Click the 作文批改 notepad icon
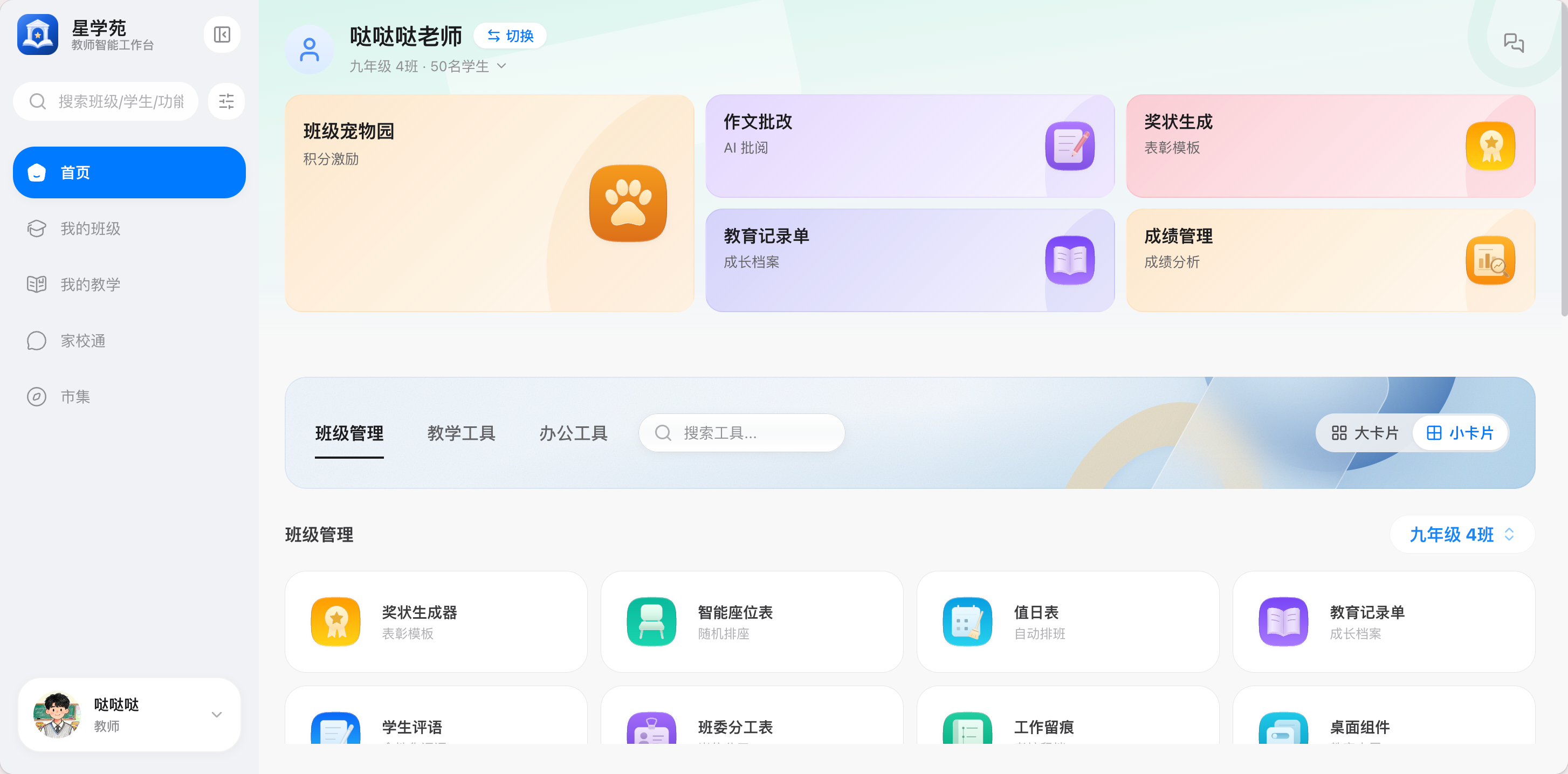The width and height of the screenshot is (1568, 774). [1069, 146]
